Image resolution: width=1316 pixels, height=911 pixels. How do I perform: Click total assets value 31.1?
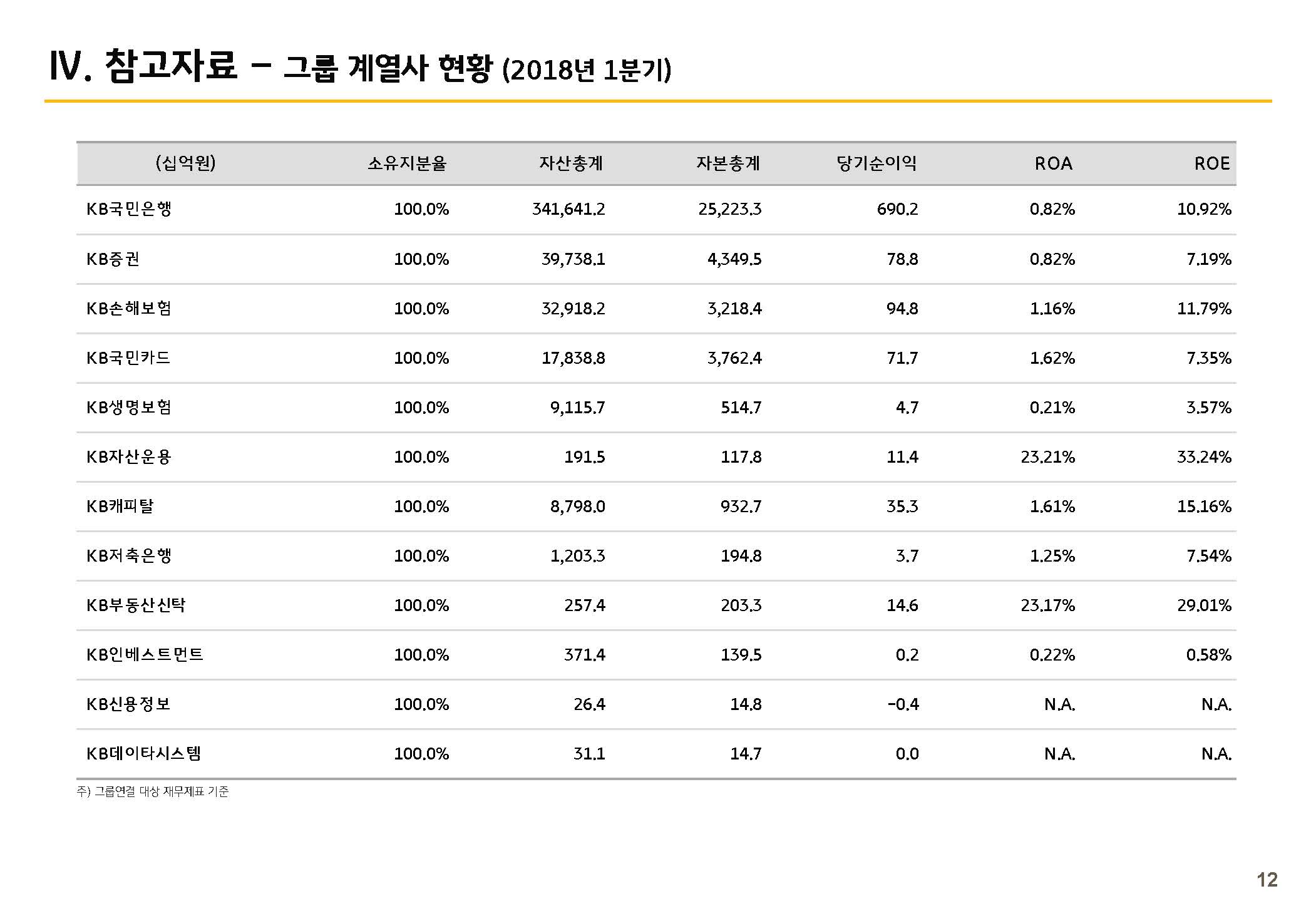(590, 754)
